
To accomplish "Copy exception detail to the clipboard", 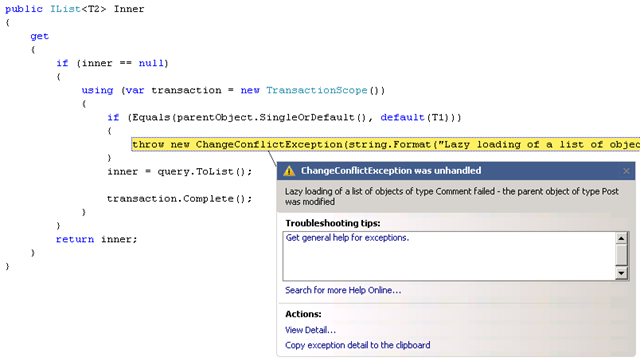I will point(358,345).
